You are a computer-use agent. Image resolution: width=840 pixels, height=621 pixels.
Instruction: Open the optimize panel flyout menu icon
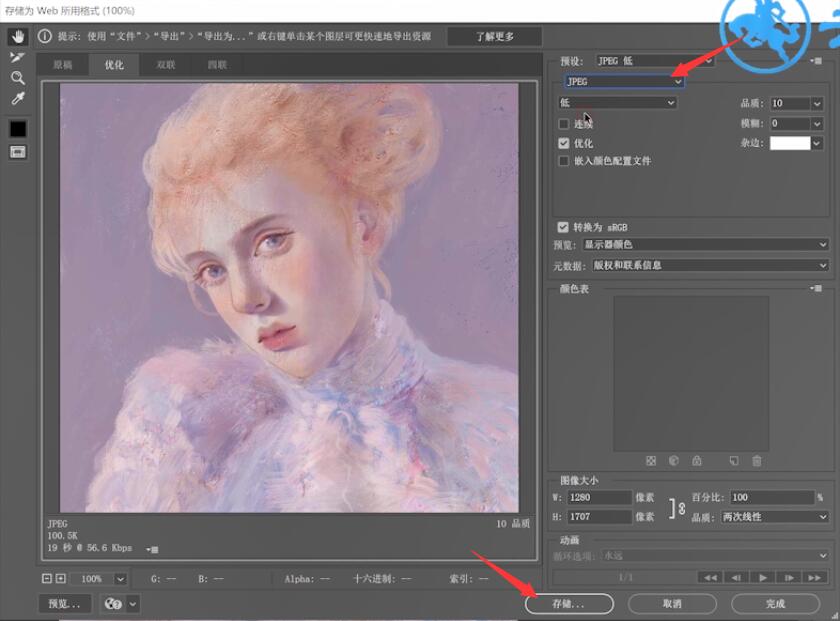pos(816,61)
